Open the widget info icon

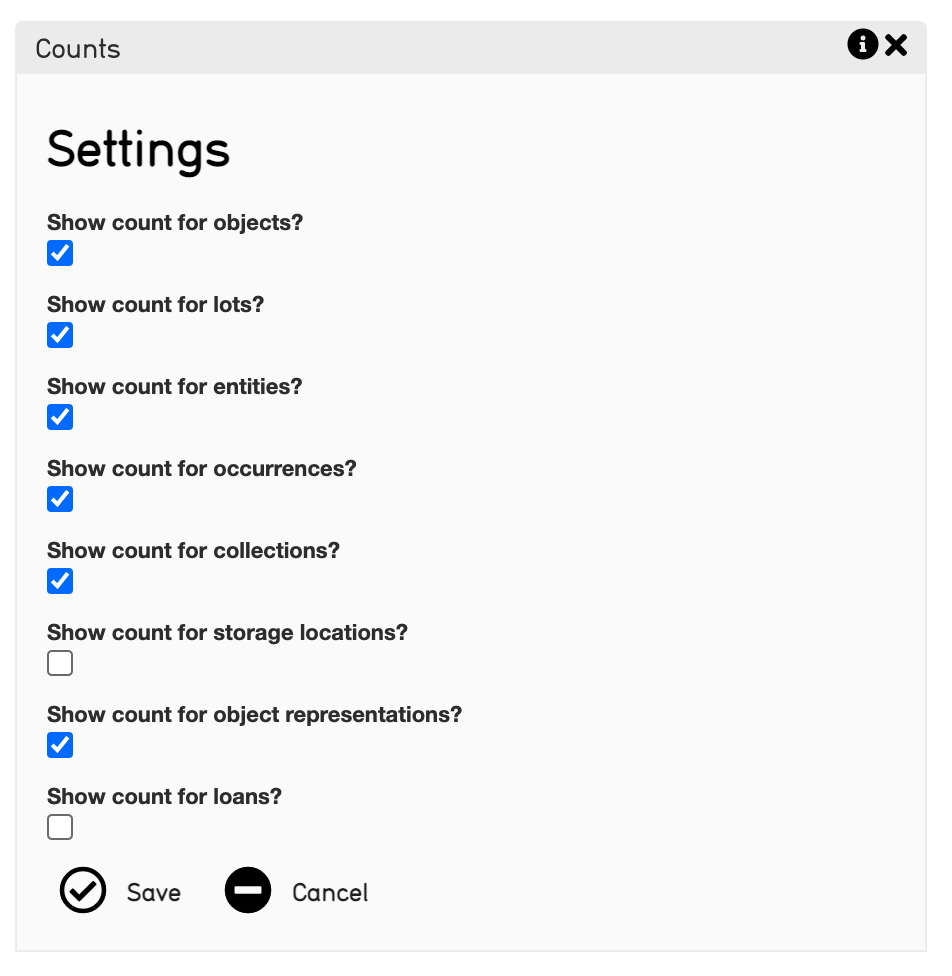[x=862, y=45]
